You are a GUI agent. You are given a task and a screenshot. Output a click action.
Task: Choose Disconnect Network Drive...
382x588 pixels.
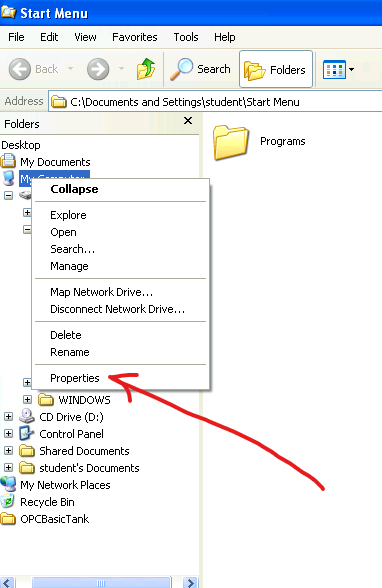point(121,309)
